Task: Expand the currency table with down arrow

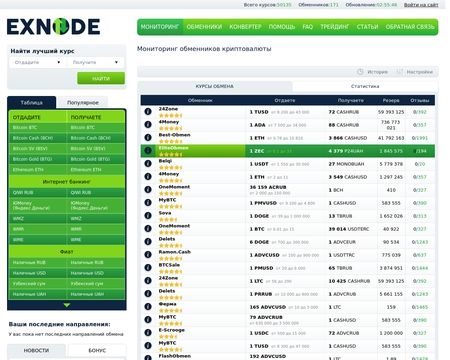Action: (67, 305)
